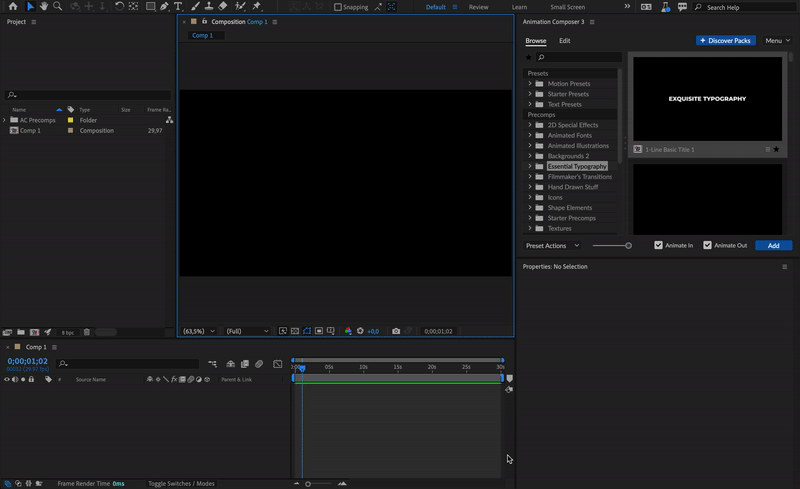800x489 pixels.
Task: Select the Horizontal Type tool
Action: click(x=178, y=7)
